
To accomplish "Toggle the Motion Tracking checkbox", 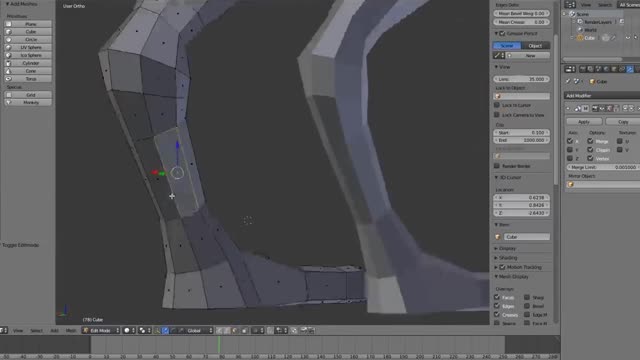I will 502,267.
